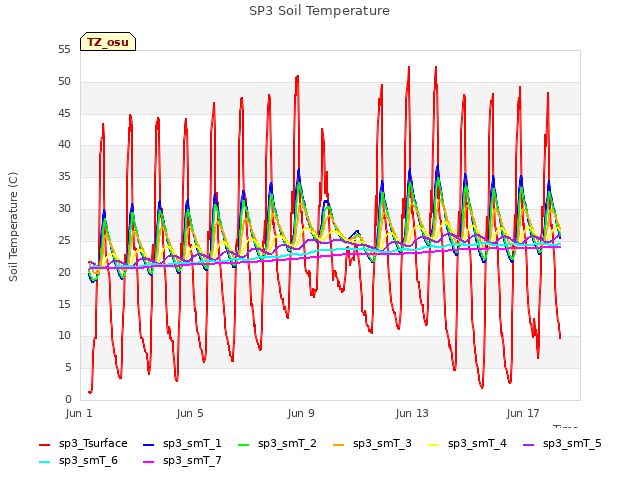Toggle the sp3_smT_5 legend entry
This screenshot has height=480, width=640.
[562, 444]
